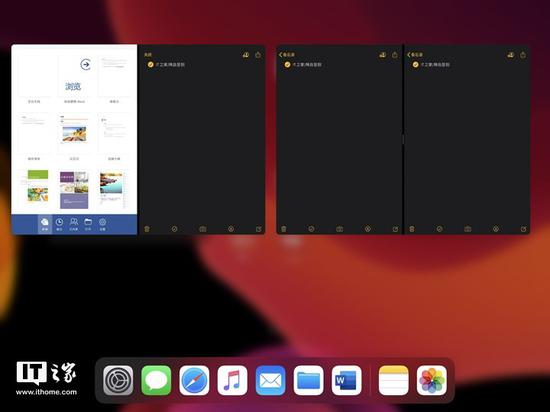Open Mail from the dock
Screen dimensions: 550x412
pyautogui.click(x=270, y=380)
